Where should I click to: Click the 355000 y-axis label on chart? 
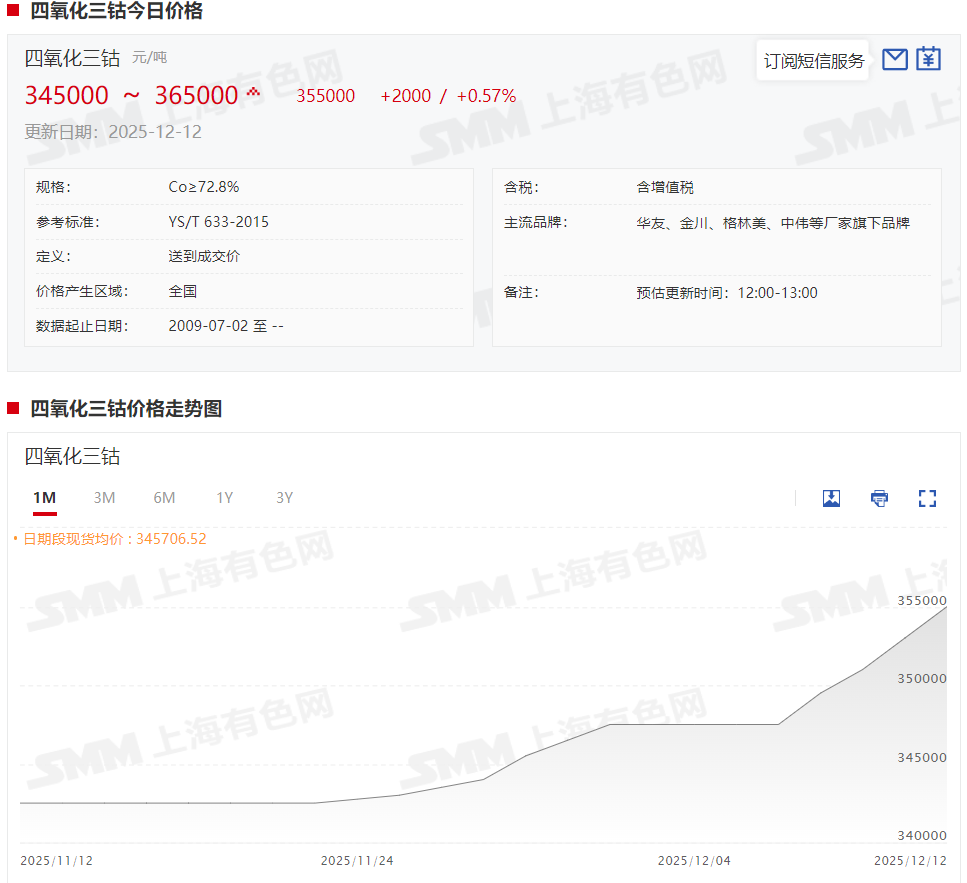[x=921, y=601]
